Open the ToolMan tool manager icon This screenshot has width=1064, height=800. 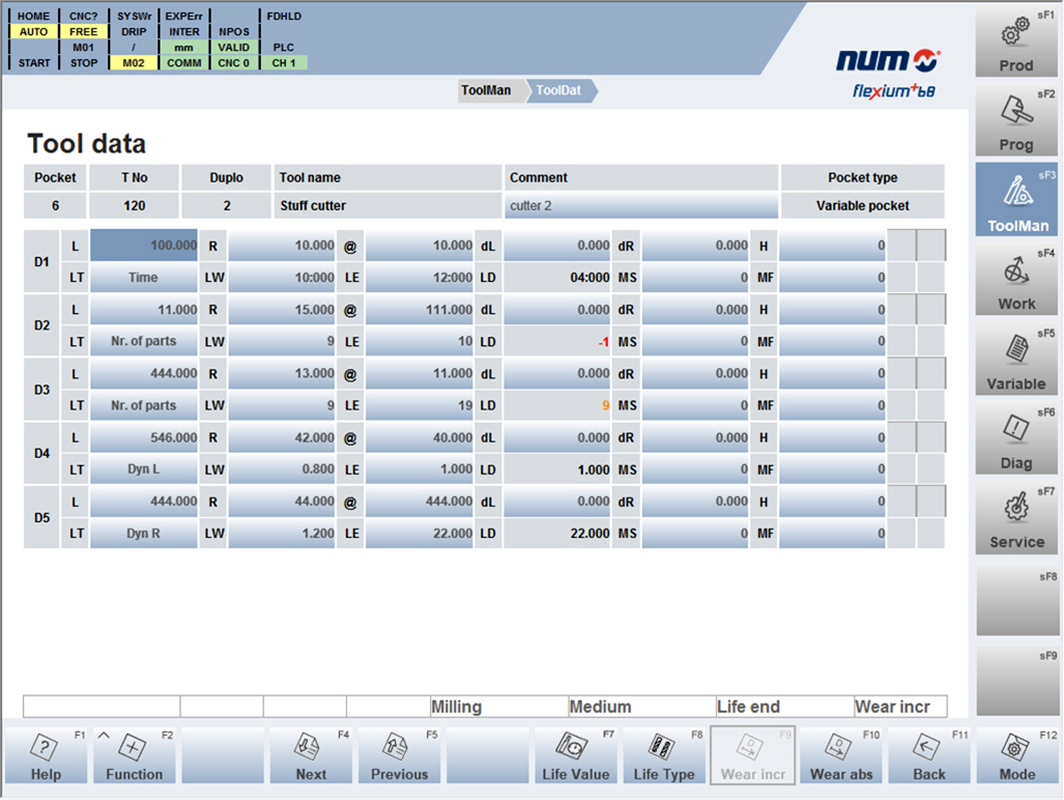click(x=1016, y=198)
